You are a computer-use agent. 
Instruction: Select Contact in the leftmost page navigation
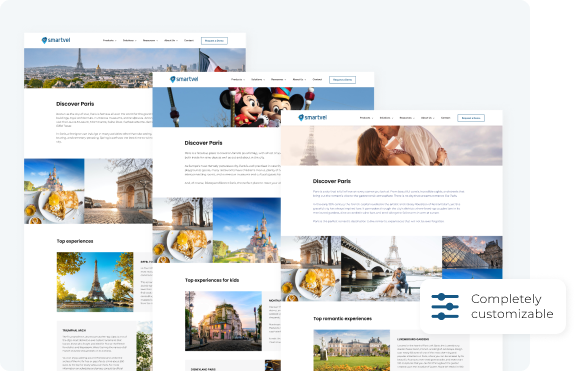189,40
